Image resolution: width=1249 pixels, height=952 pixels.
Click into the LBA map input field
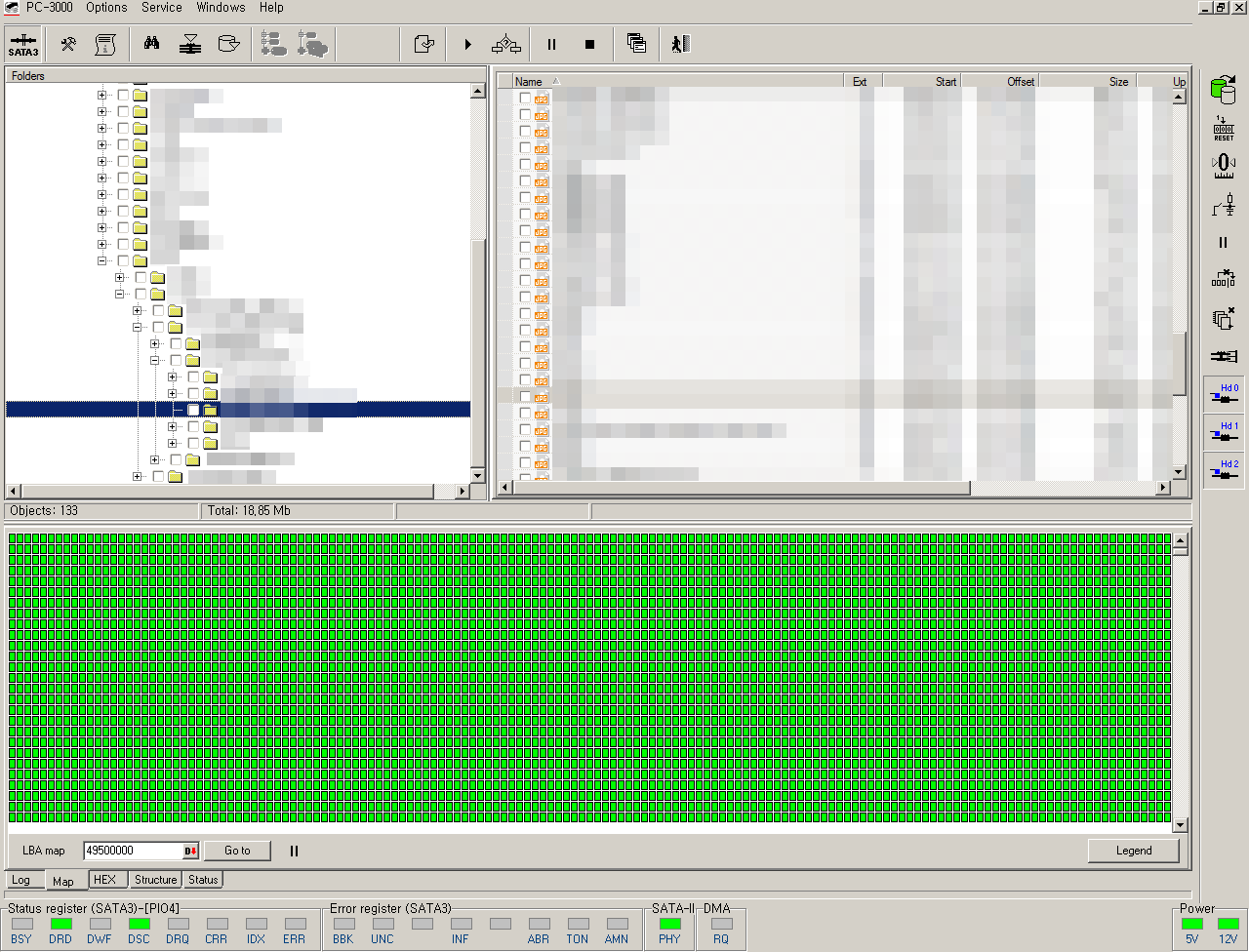tap(134, 851)
